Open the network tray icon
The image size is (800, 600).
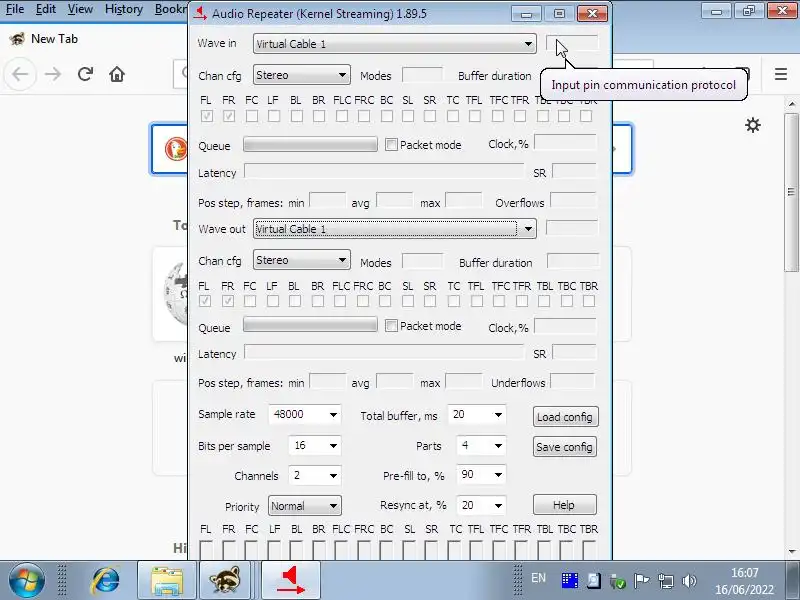click(666, 581)
